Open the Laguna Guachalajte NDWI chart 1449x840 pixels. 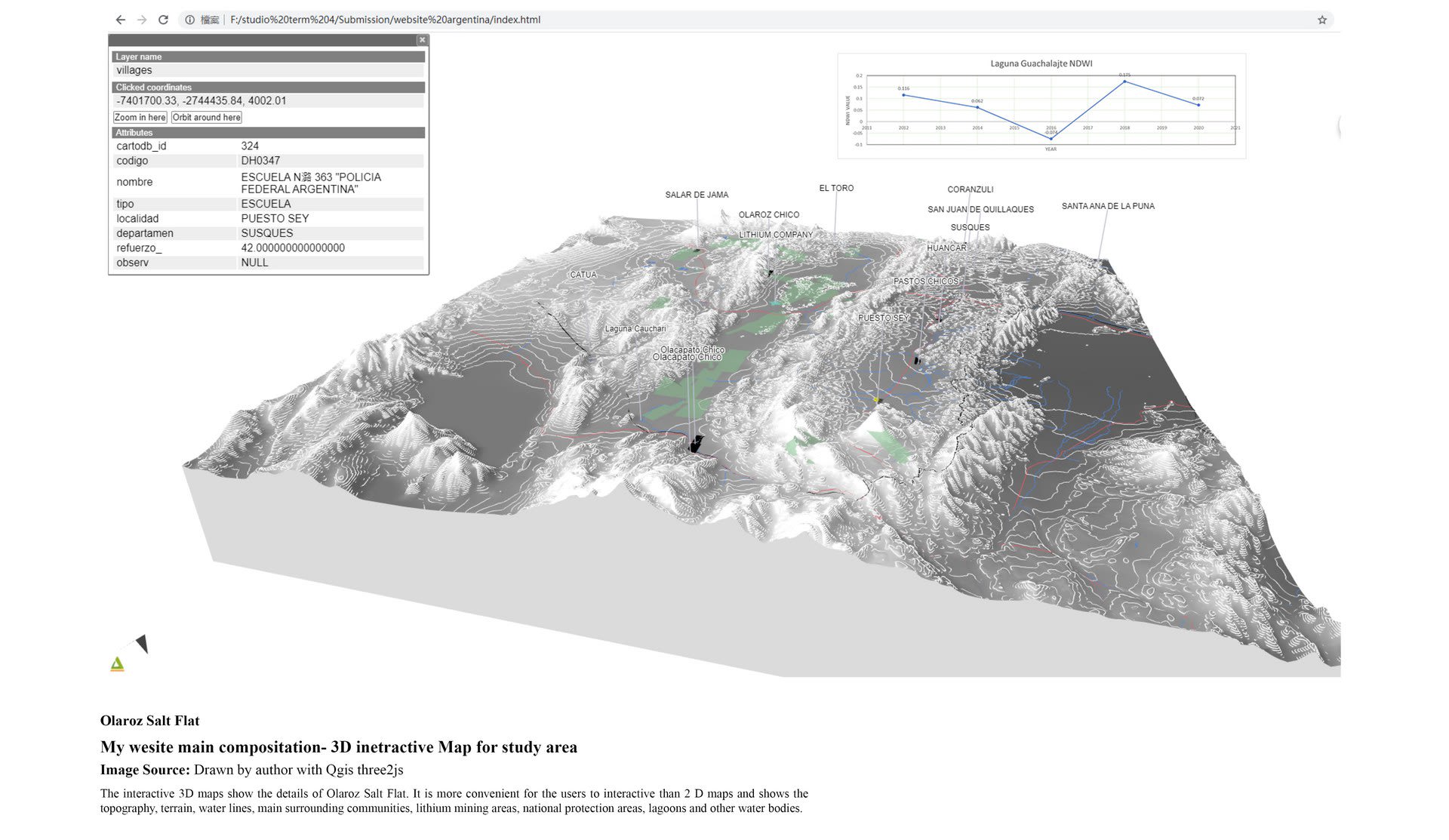[1041, 106]
